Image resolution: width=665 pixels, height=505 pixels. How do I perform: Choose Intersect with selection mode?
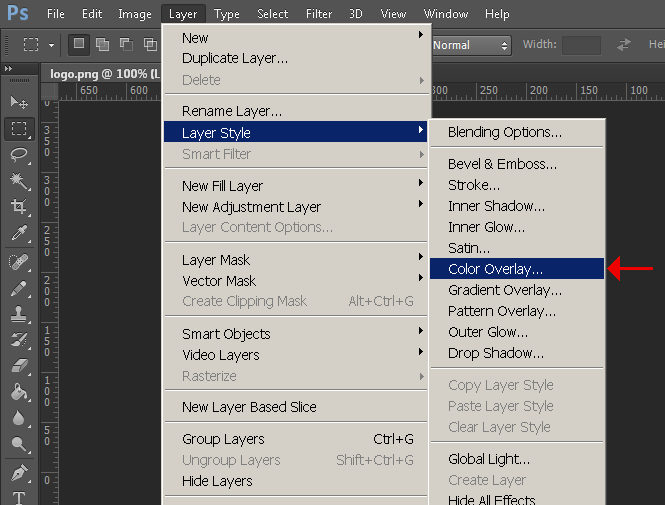tap(150, 44)
